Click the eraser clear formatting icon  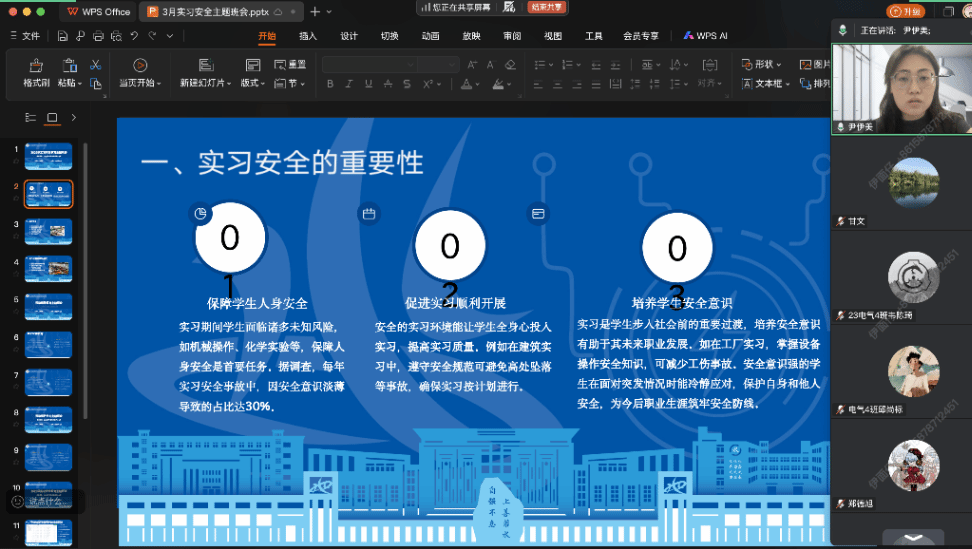tap(511, 65)
